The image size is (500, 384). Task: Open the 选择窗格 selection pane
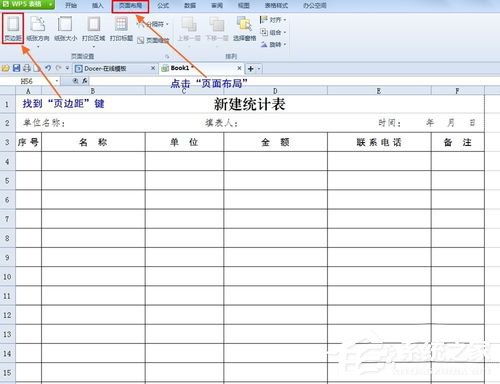tap(244, 29)
